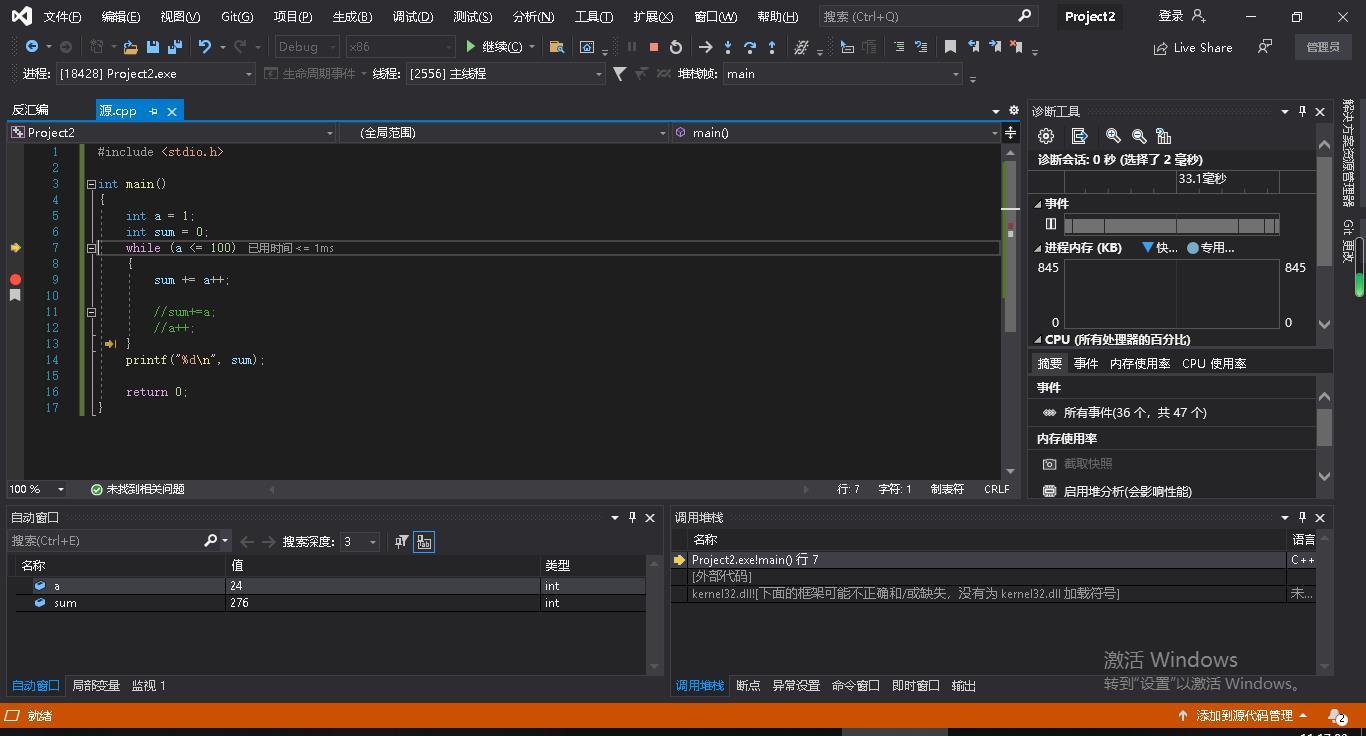The image size is (1366, 736).
Task: Collapse the 事件 section in diagnostics
Action: (1038, 204)
